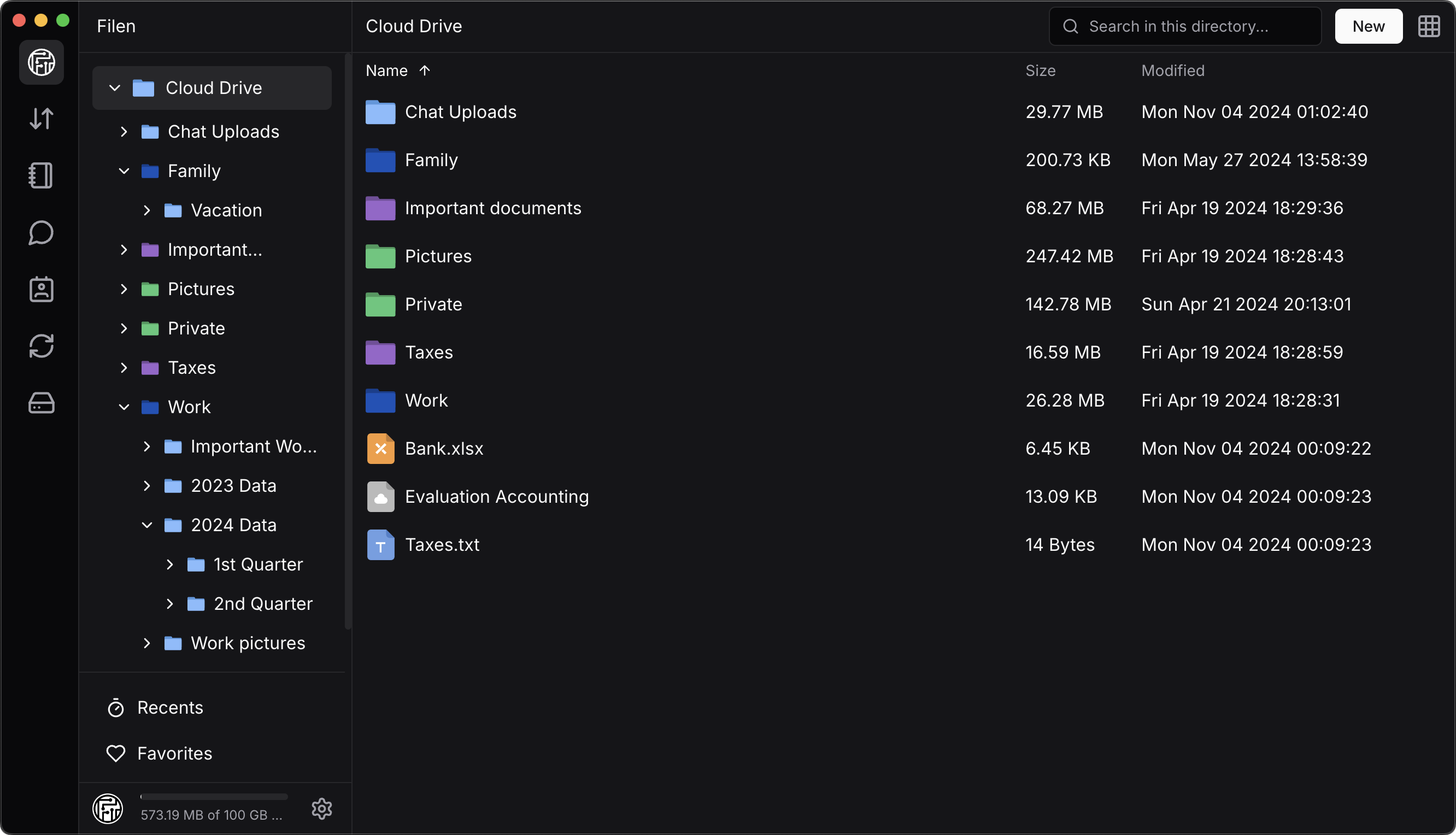Collapse the Family folder tree
Viewport: 1456px width, 835px height.
point(124,171)
